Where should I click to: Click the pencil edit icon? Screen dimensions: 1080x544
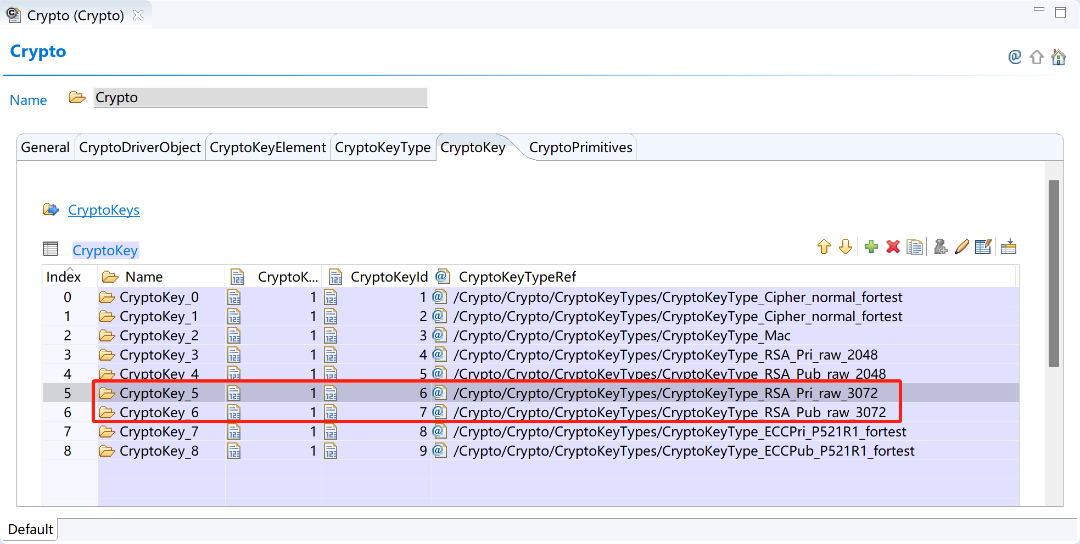[x=962, y=247]
